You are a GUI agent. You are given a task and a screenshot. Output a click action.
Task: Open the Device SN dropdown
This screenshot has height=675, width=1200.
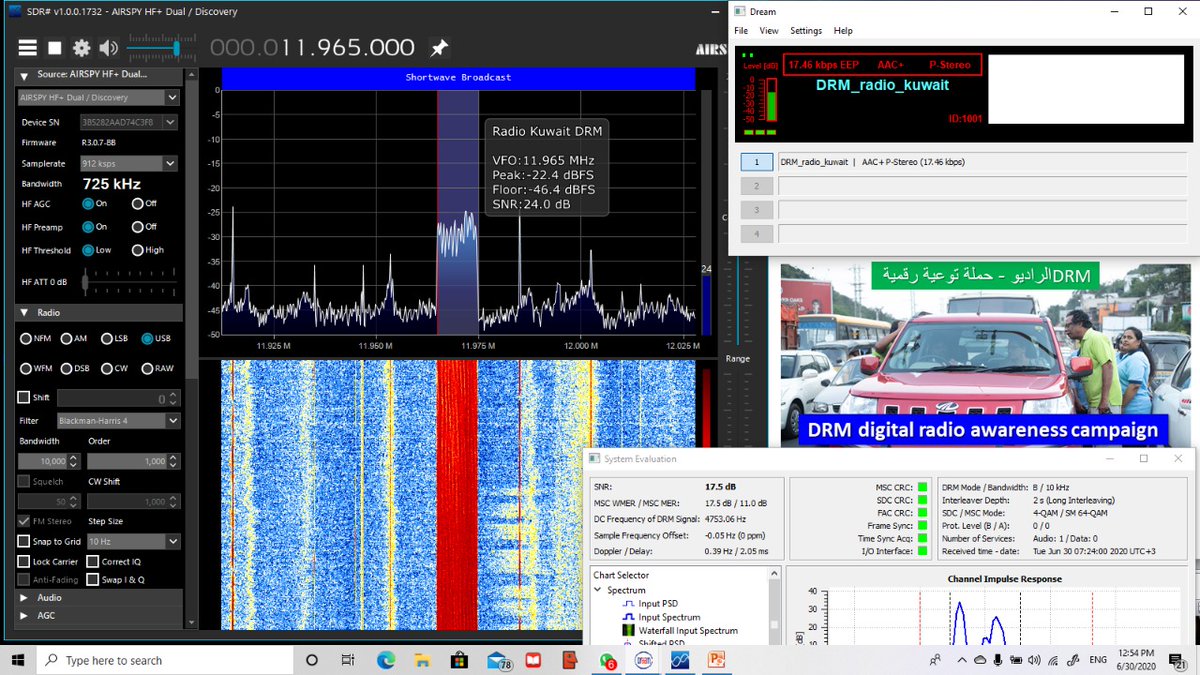click(x=171, y=122)
